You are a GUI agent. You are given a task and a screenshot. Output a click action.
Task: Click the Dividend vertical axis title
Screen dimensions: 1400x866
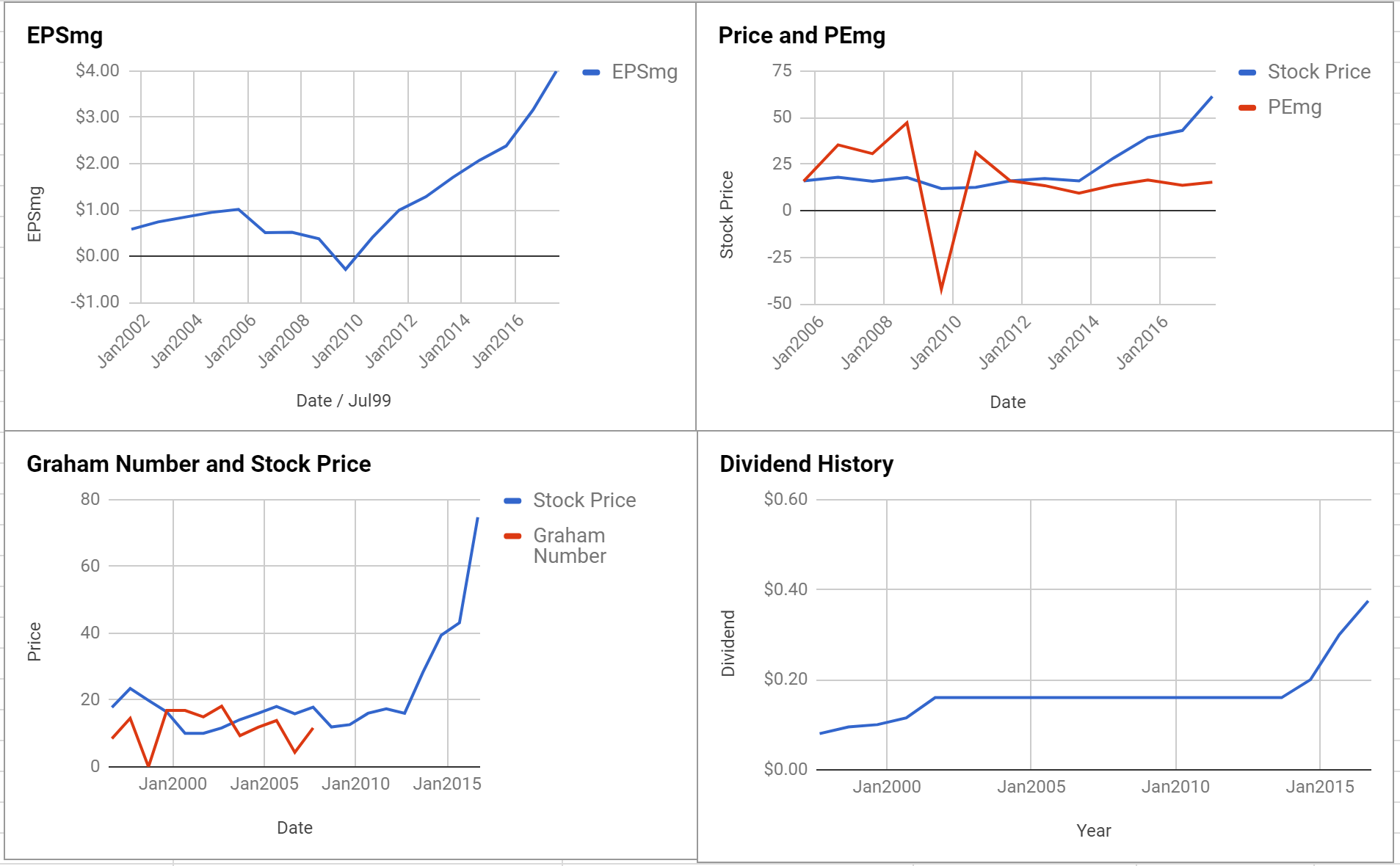(728, 643)
